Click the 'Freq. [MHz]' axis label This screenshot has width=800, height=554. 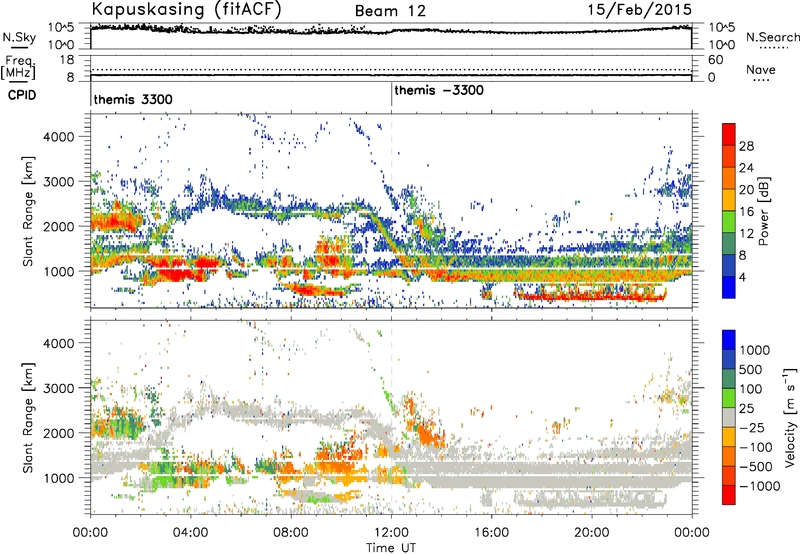click(19, 67)
